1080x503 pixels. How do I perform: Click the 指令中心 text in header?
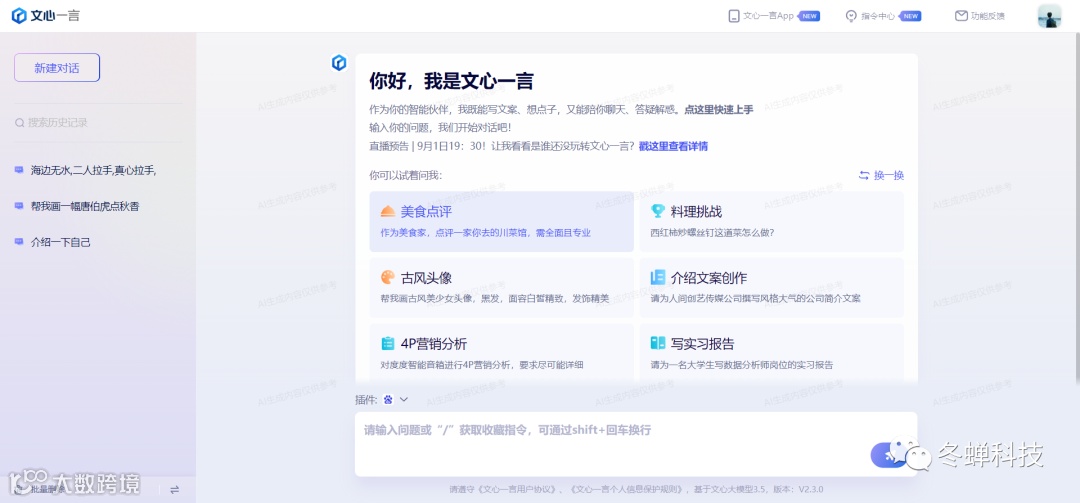[878, 16]
